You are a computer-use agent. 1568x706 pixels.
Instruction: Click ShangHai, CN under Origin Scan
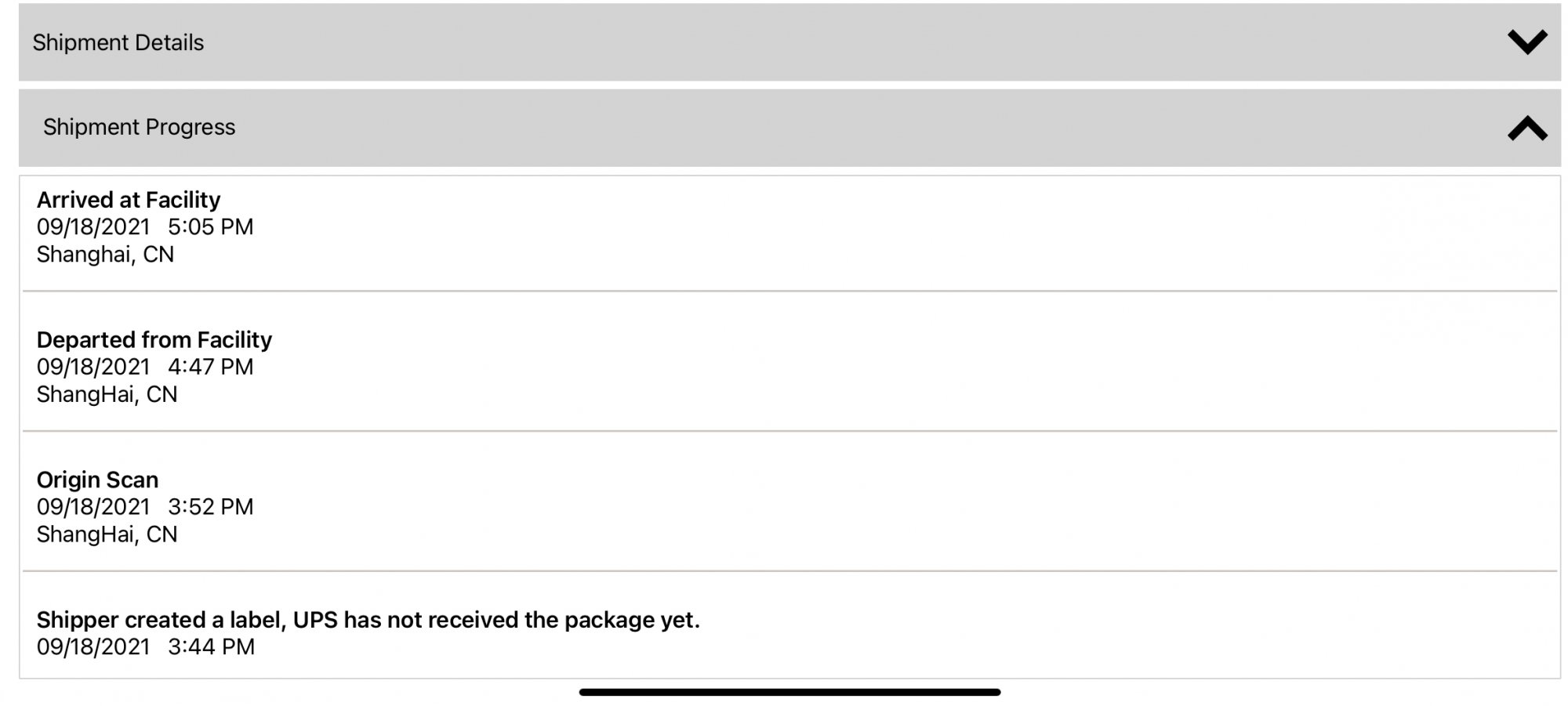[107, 534]
